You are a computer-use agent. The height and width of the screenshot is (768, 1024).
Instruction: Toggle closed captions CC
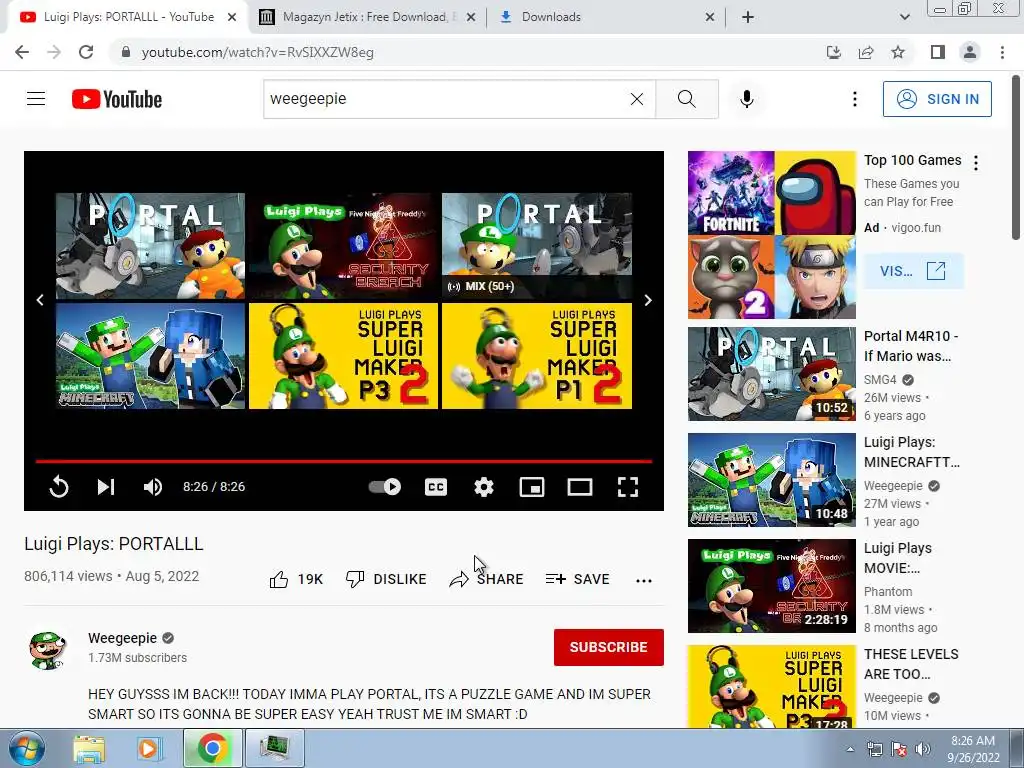coord(436,487)
